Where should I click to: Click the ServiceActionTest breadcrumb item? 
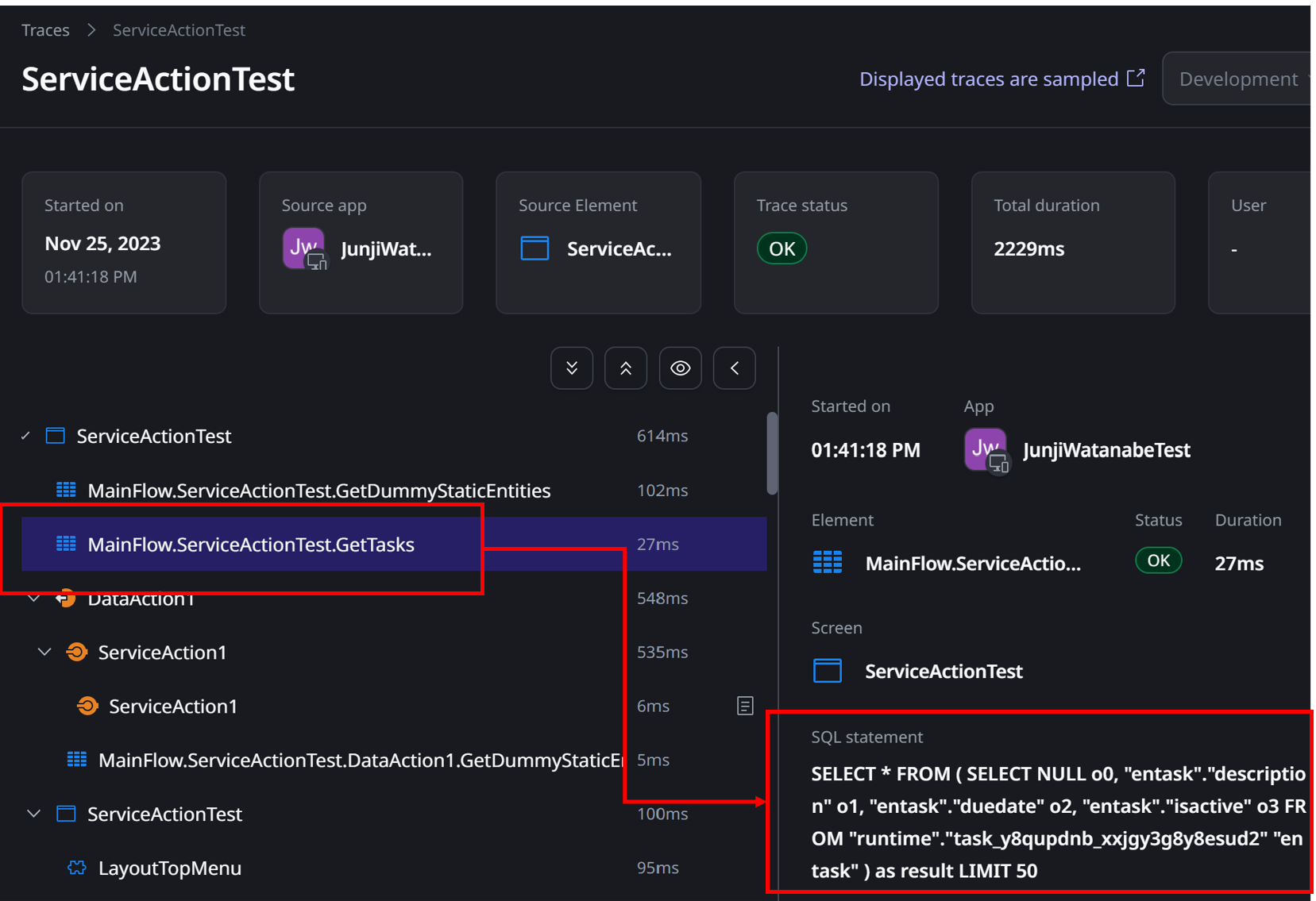179,30
